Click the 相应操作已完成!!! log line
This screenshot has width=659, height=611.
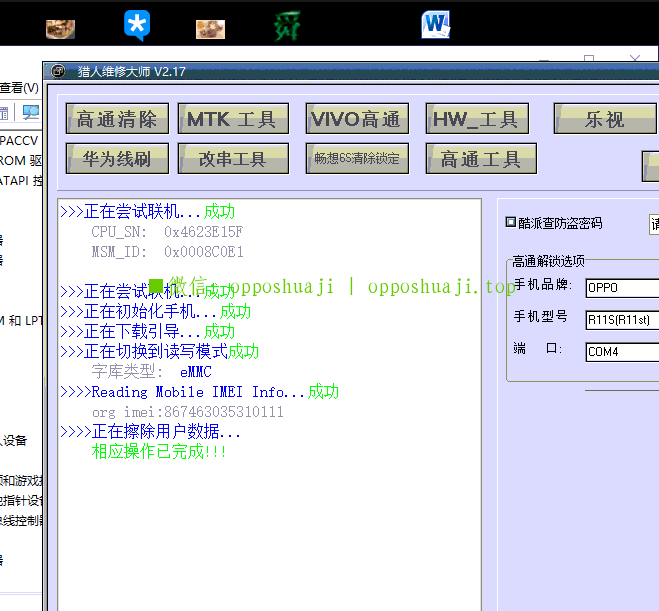(x=159, y=452)
